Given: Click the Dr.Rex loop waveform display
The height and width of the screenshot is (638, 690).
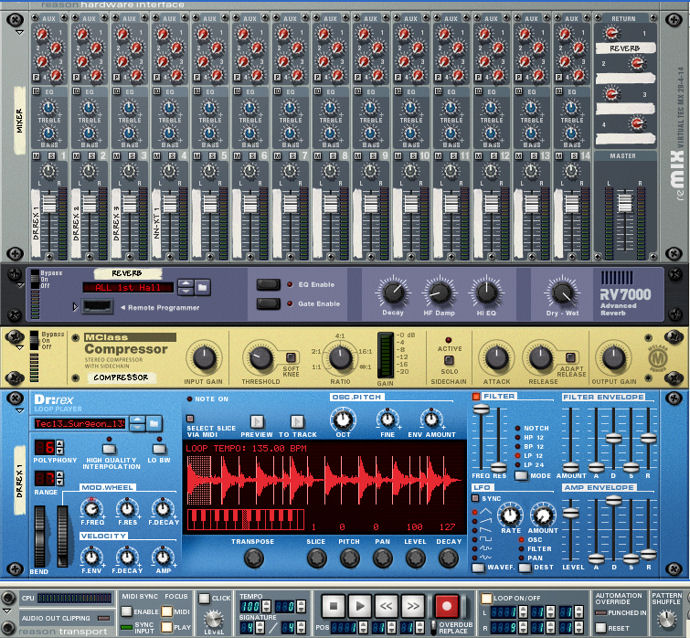Looking at the screenshot, I should pos(324,480).
